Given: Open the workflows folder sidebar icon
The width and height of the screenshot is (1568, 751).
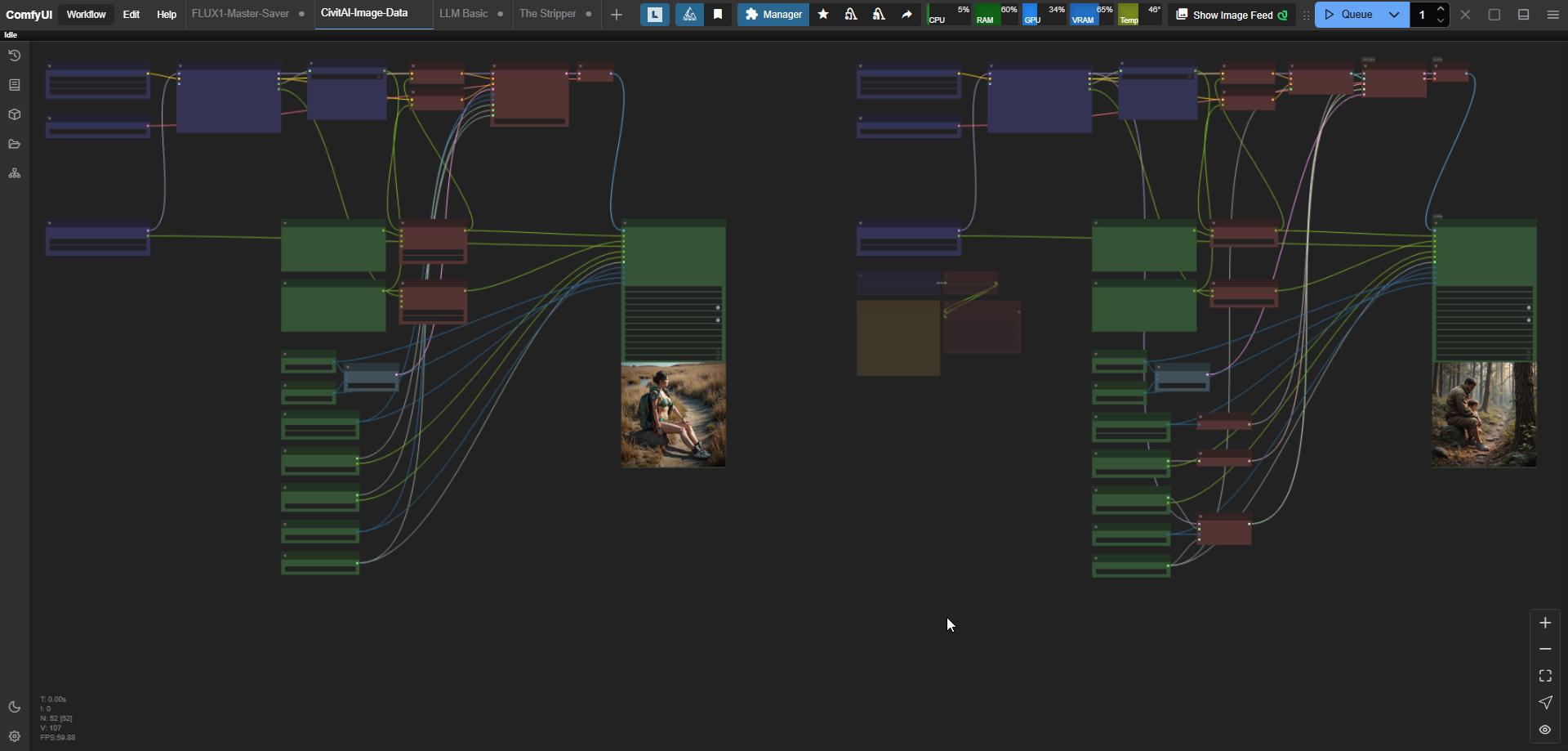Looking at the screenshot, I should pos(14,144).
